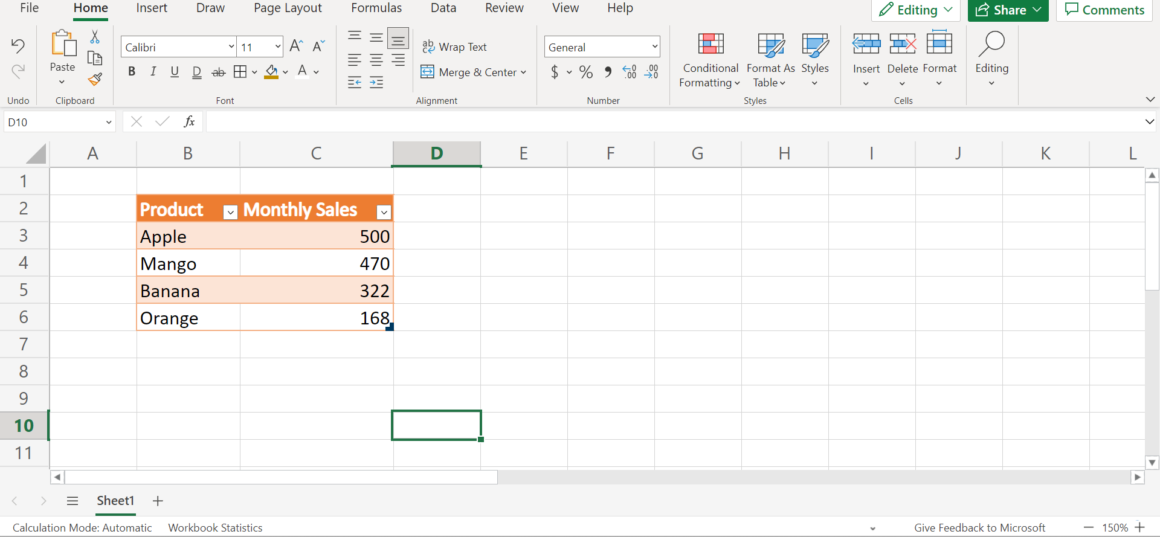
Task: Toggle Italic formatting
Action: click(x=153, y=72)
